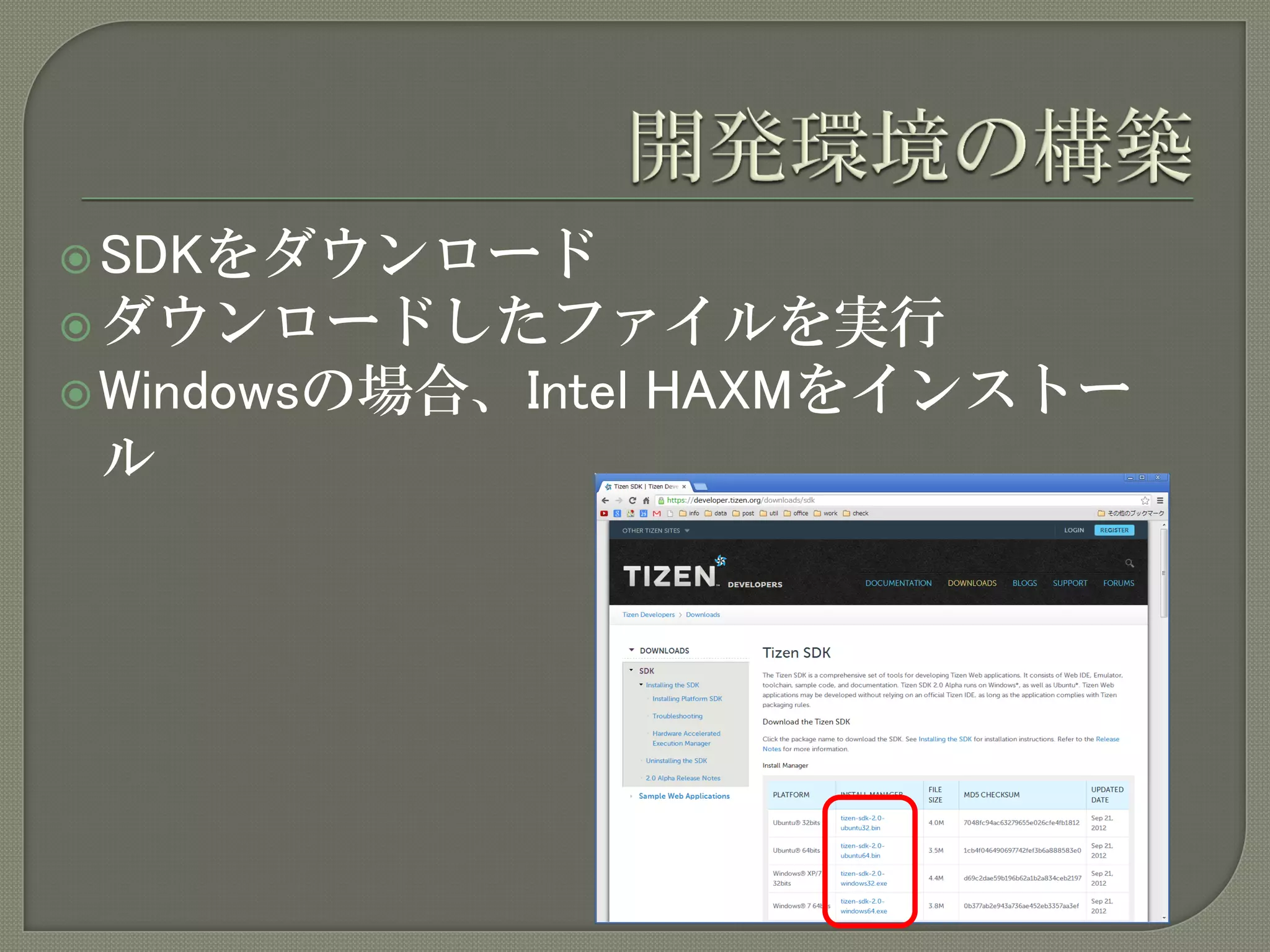Screen dimensions: 1270x952
Task: Open the post bookmarks folder
Action: [743, 513]
